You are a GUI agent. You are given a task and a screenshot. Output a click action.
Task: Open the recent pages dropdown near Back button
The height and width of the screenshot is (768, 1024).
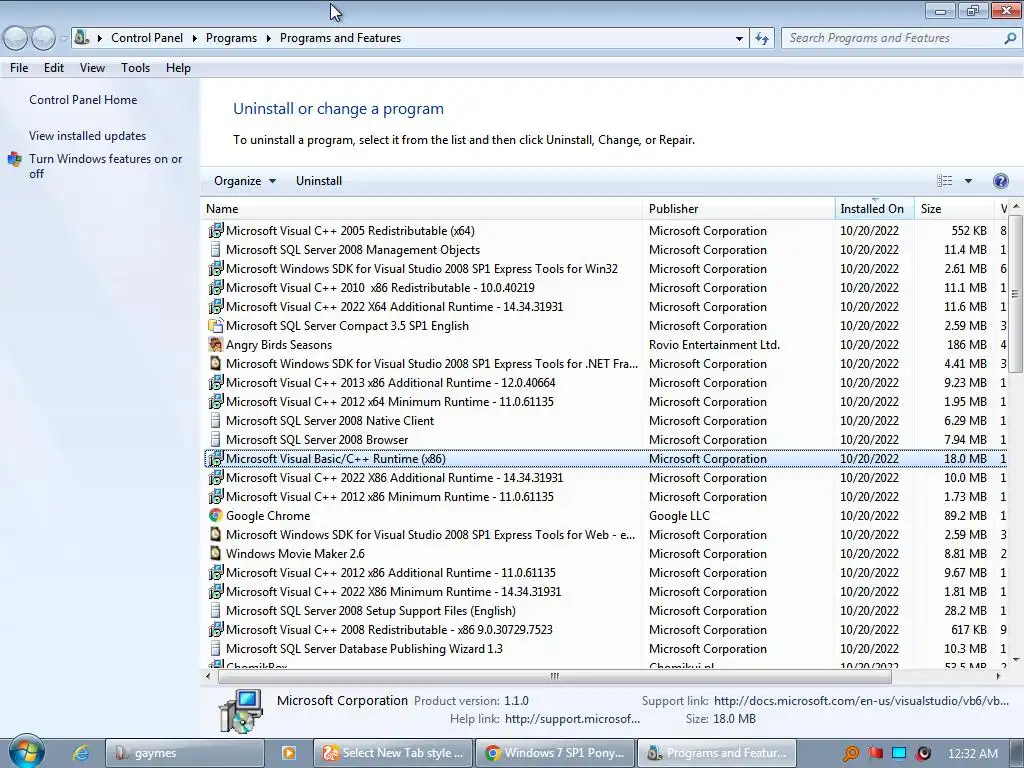(63, 39)
